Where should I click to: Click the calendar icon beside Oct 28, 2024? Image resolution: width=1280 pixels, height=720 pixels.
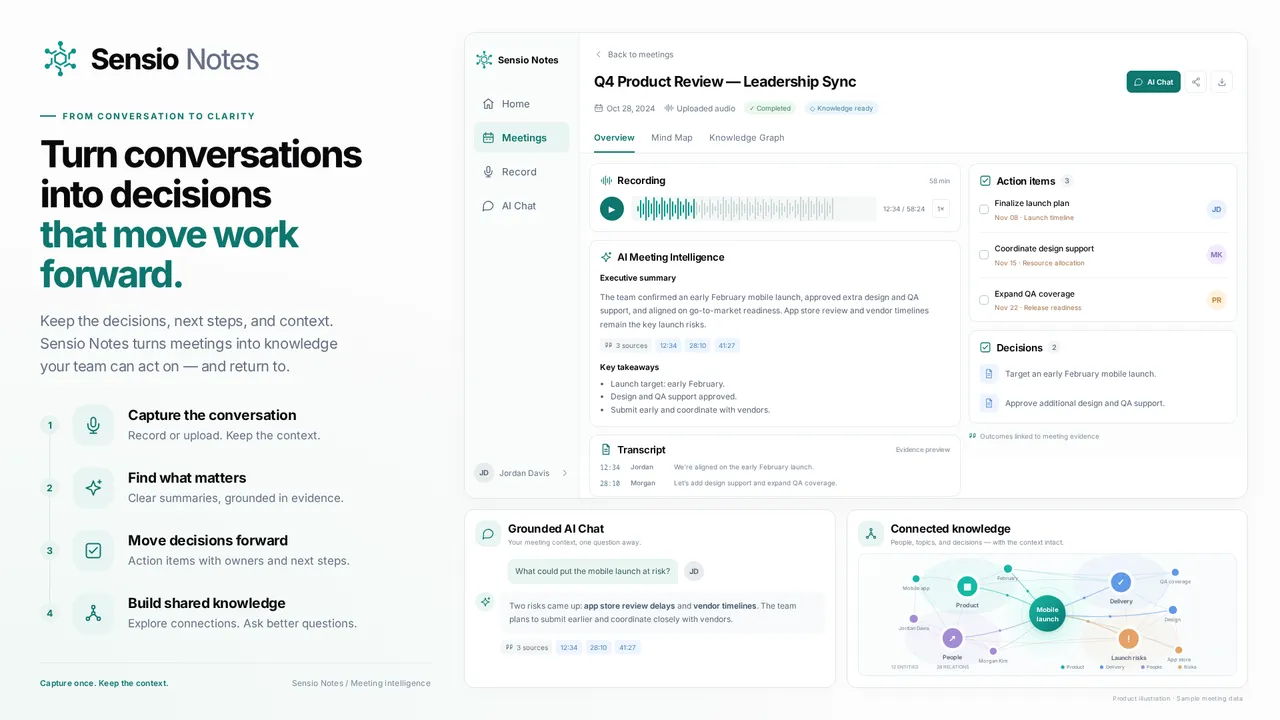pos(599,108)
